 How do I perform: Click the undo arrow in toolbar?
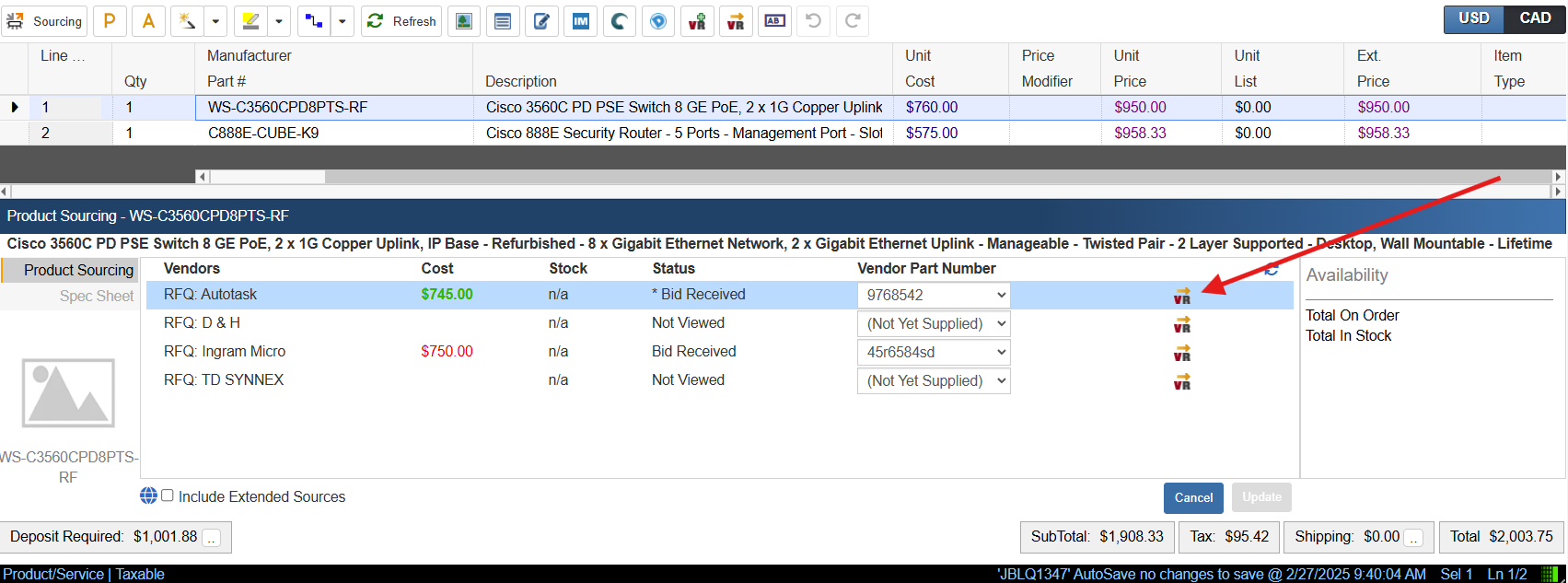point(814,21)
